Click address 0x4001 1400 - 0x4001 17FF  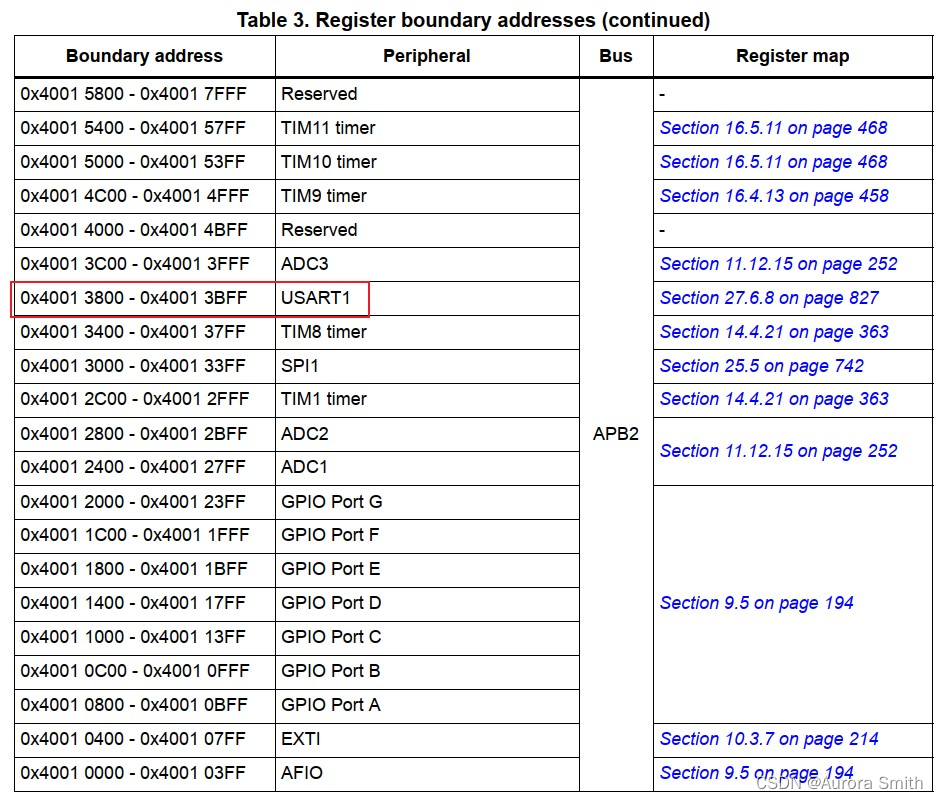[133, 603]
